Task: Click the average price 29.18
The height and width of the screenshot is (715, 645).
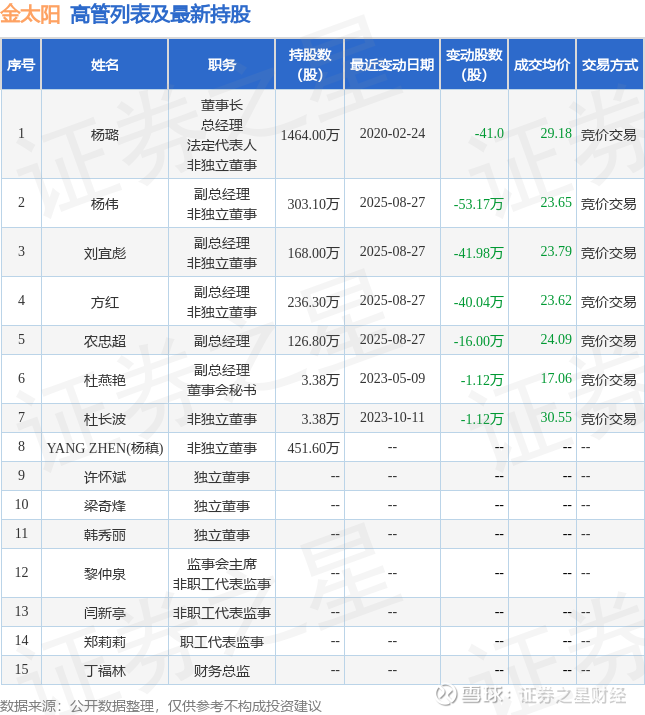Action: click(x=556, y=133)
